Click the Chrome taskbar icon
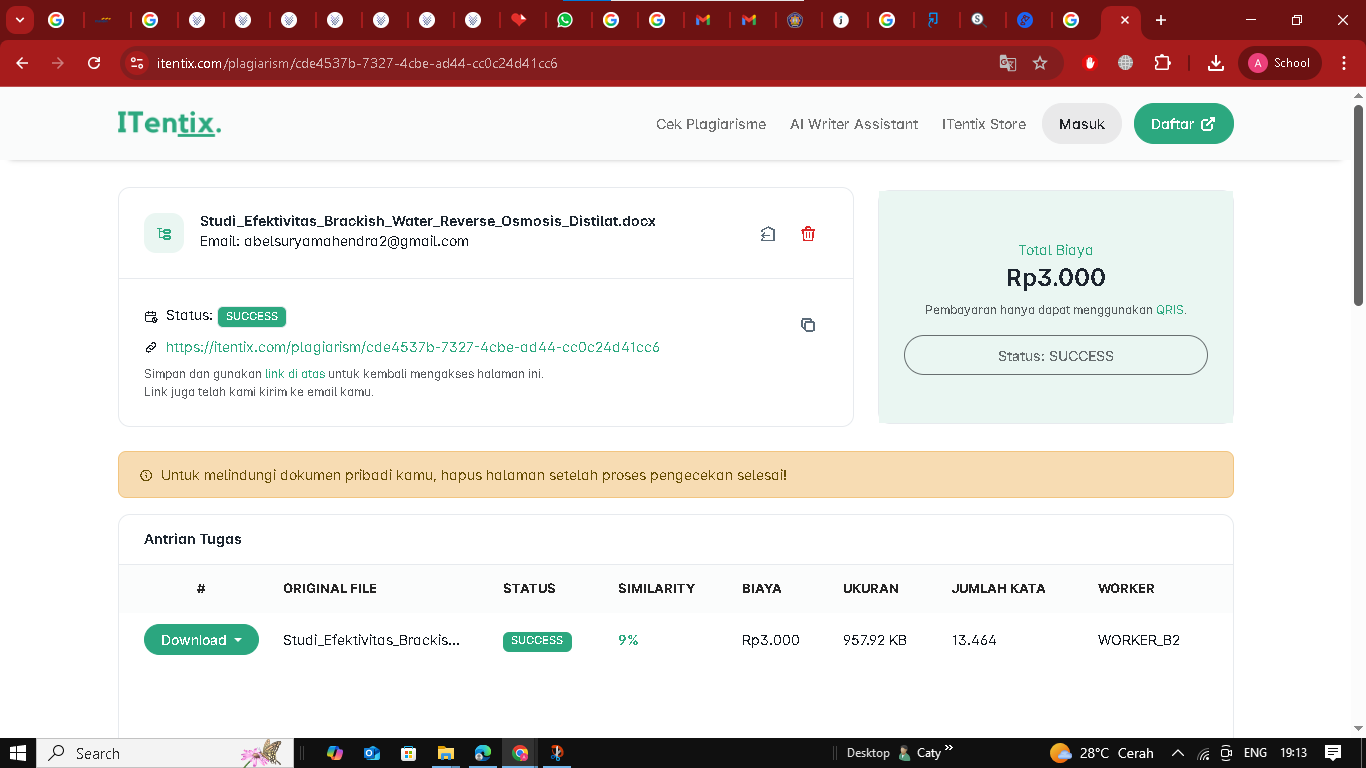 pyautogui.click(x=520, y=753)
